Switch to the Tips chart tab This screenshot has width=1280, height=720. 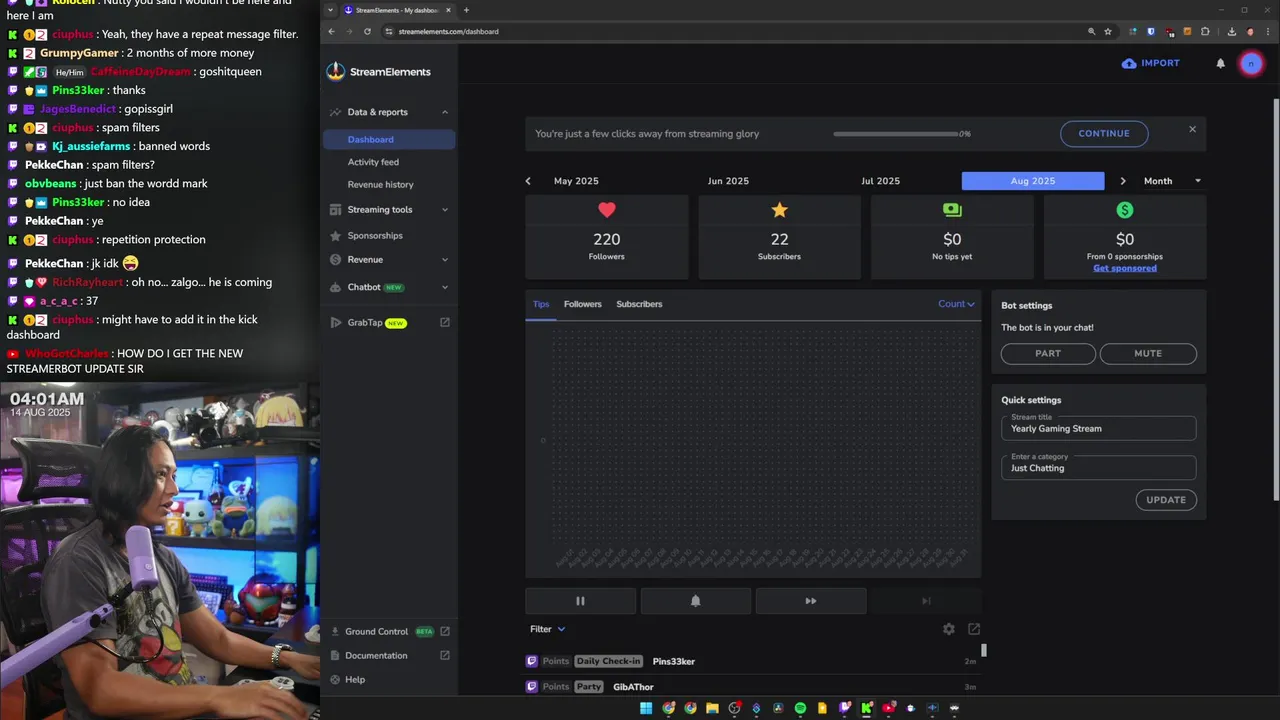click(x=541, y=304)
